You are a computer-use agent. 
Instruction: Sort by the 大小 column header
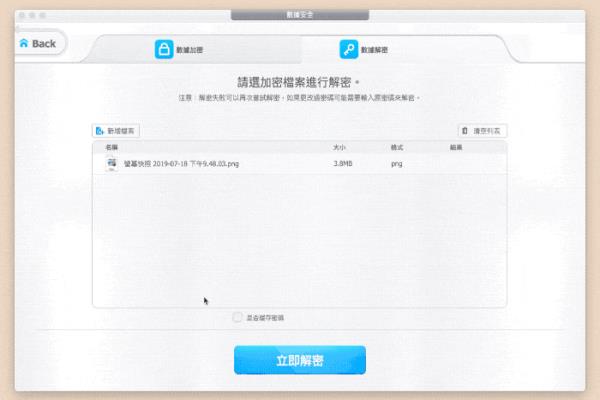pos(339,147)
